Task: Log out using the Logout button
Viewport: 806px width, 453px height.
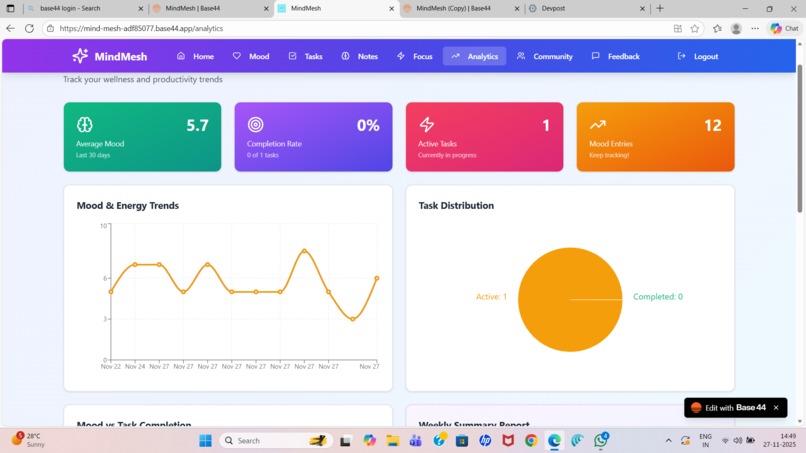Action: tap(698, 56)
